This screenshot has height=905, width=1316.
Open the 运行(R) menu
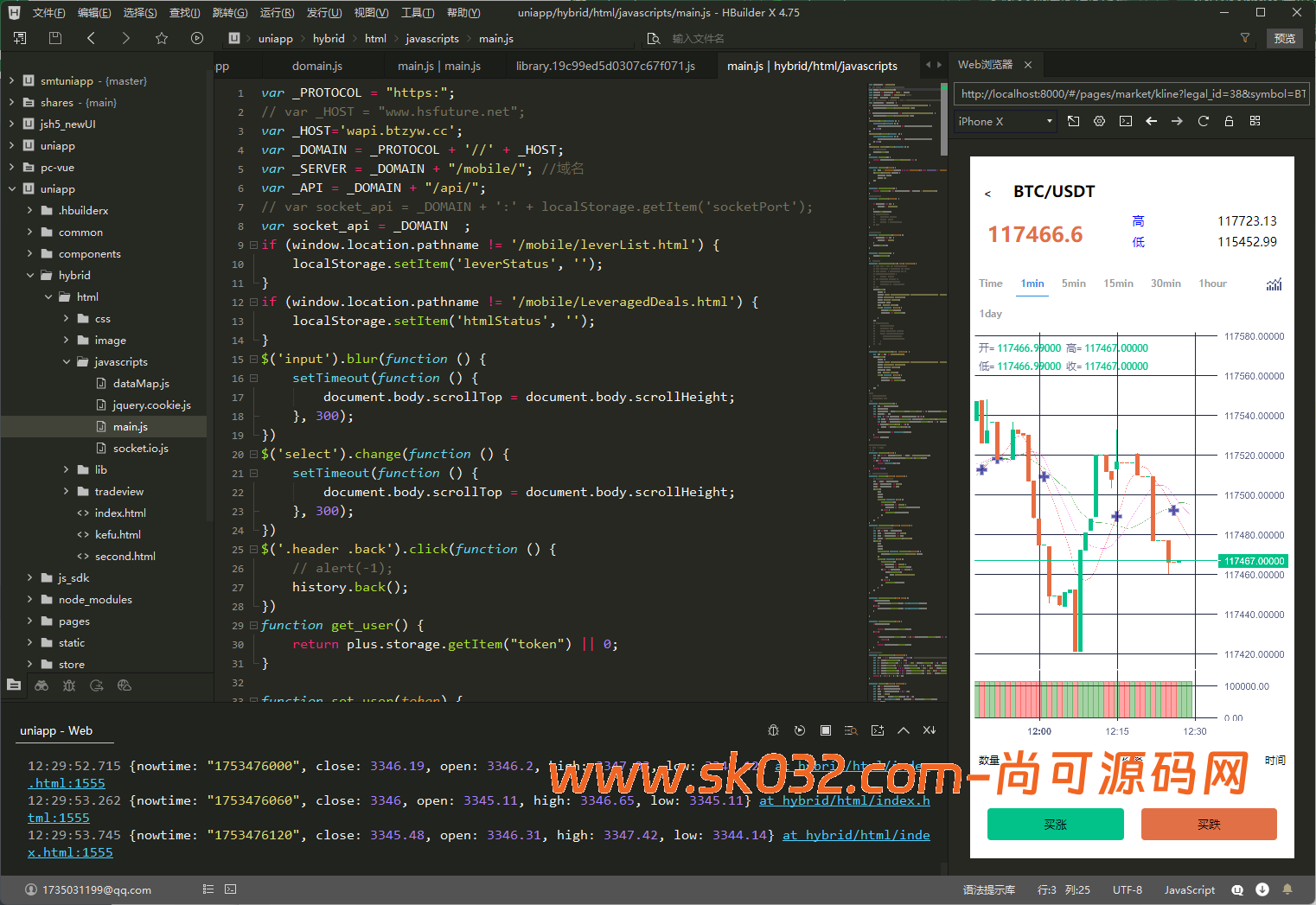tap(277, 13)
